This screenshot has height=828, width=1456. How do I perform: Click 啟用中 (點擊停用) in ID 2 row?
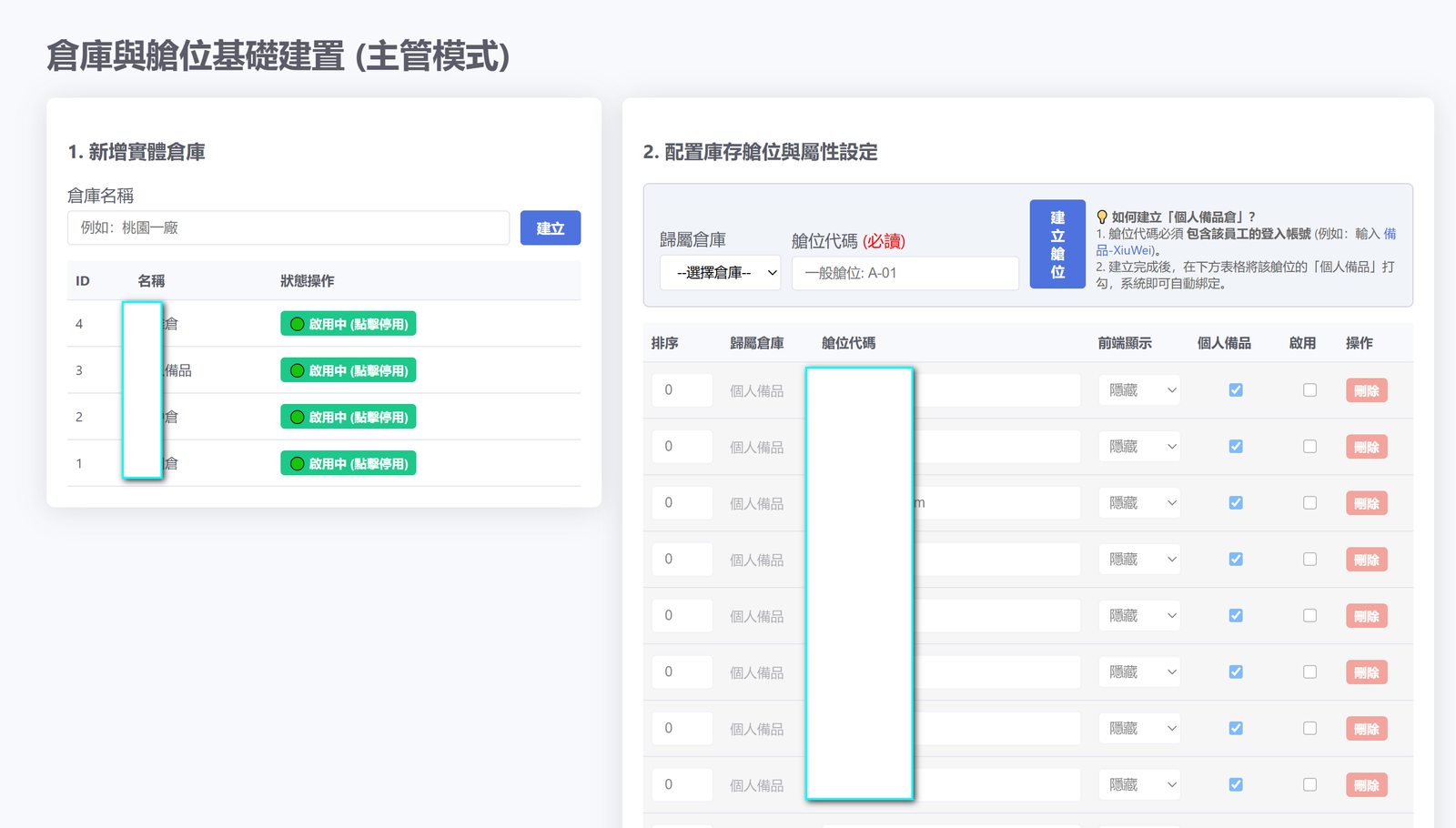pyautogui.click(x=349, y=417)
